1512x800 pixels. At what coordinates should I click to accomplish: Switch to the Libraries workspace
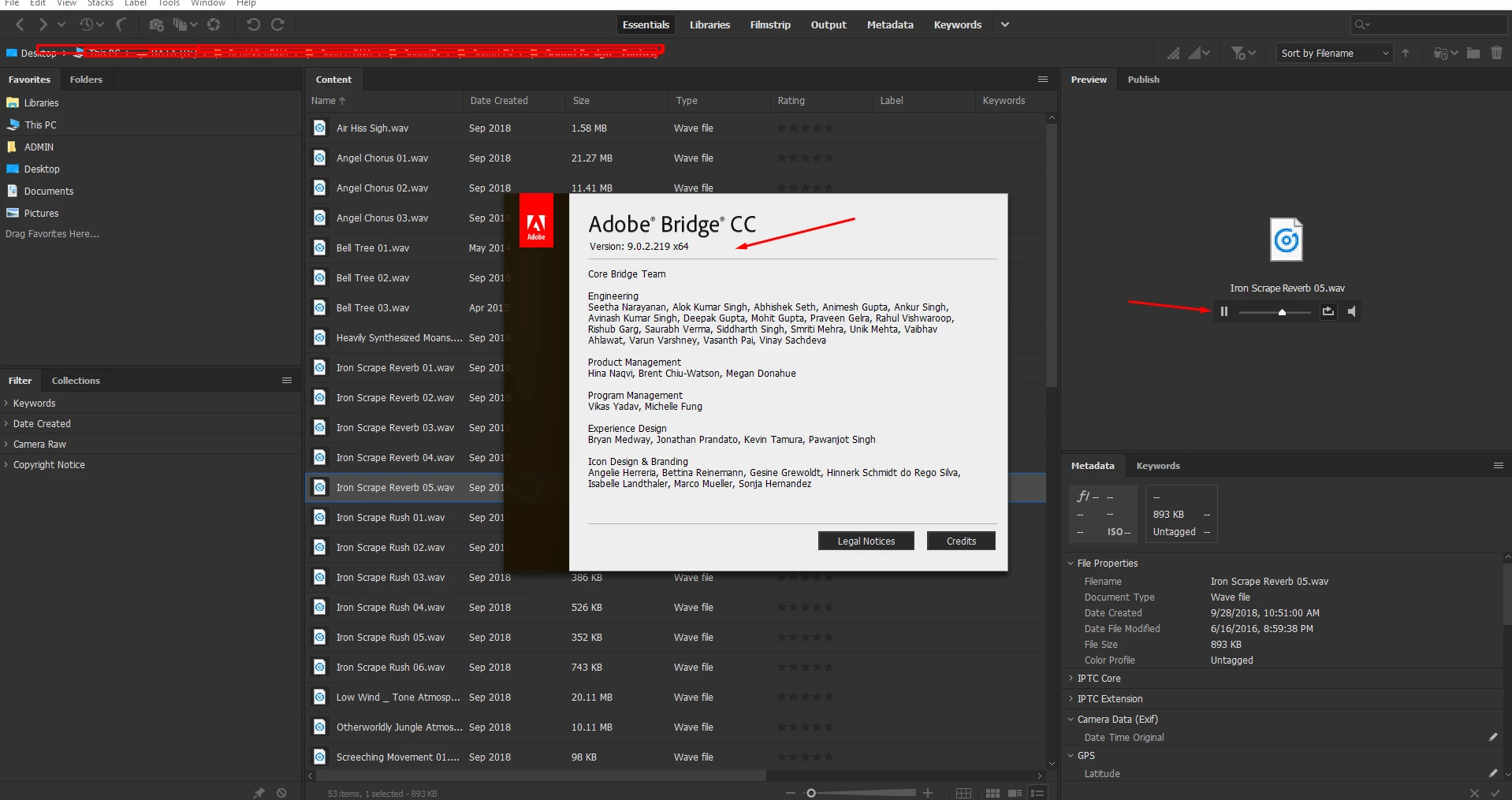click(709, 24)
